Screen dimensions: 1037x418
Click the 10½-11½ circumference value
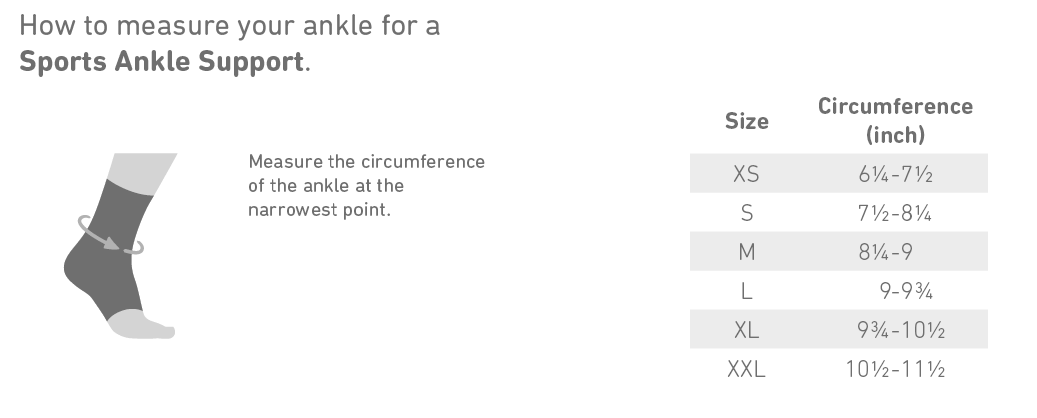(x=895, y=369)
